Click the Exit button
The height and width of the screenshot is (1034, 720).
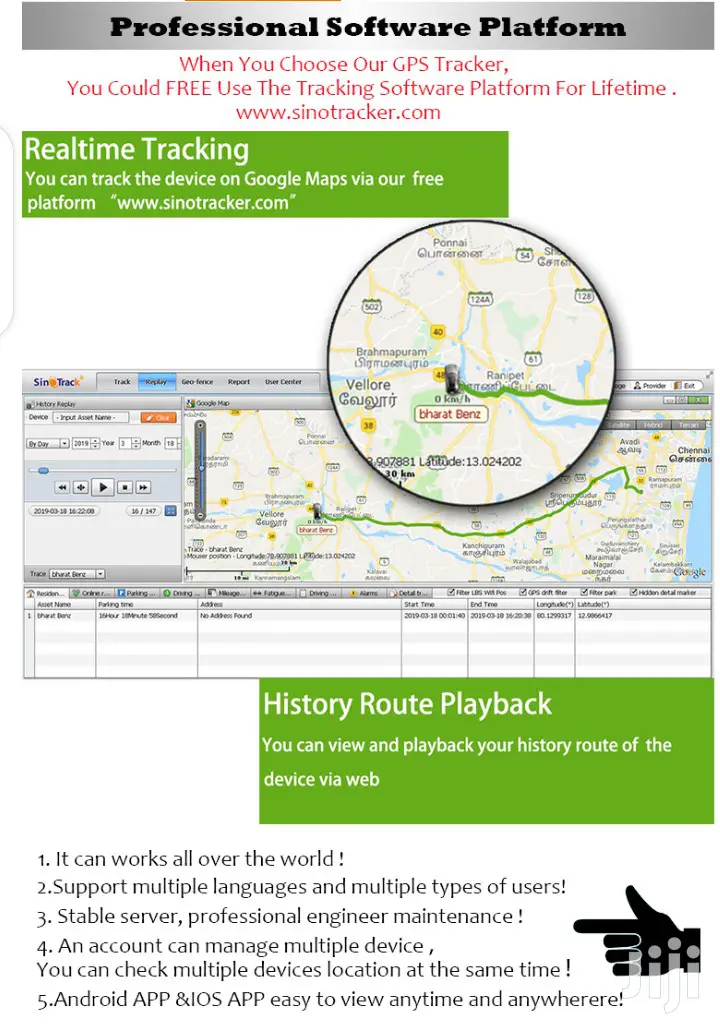click(686, 386)
